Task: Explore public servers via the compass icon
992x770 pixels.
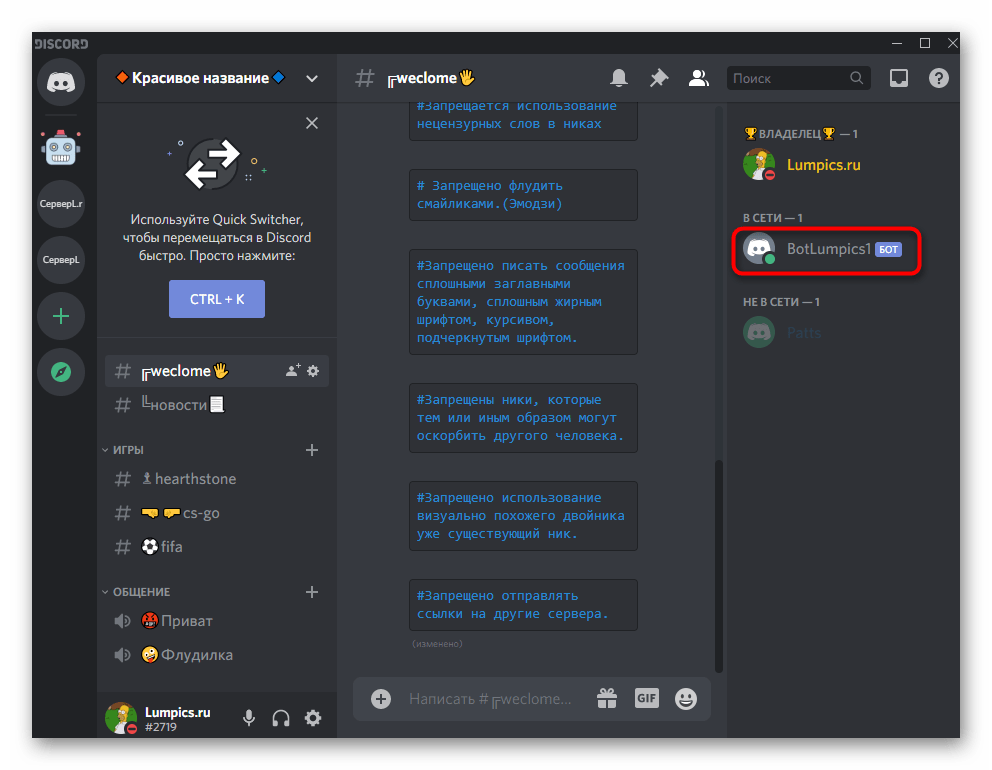Action: [61, 371]
